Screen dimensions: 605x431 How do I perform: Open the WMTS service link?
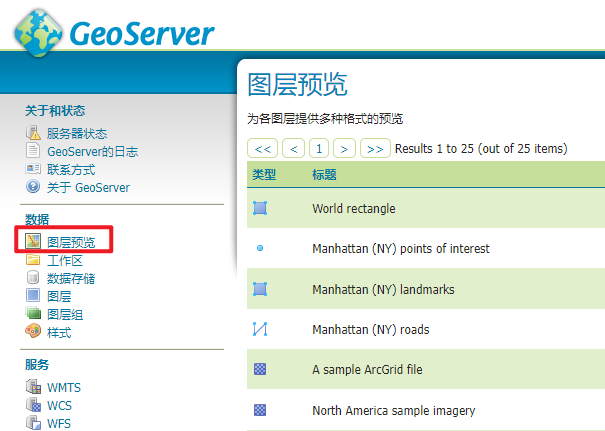pyautogui.click(x=64, y=387)
